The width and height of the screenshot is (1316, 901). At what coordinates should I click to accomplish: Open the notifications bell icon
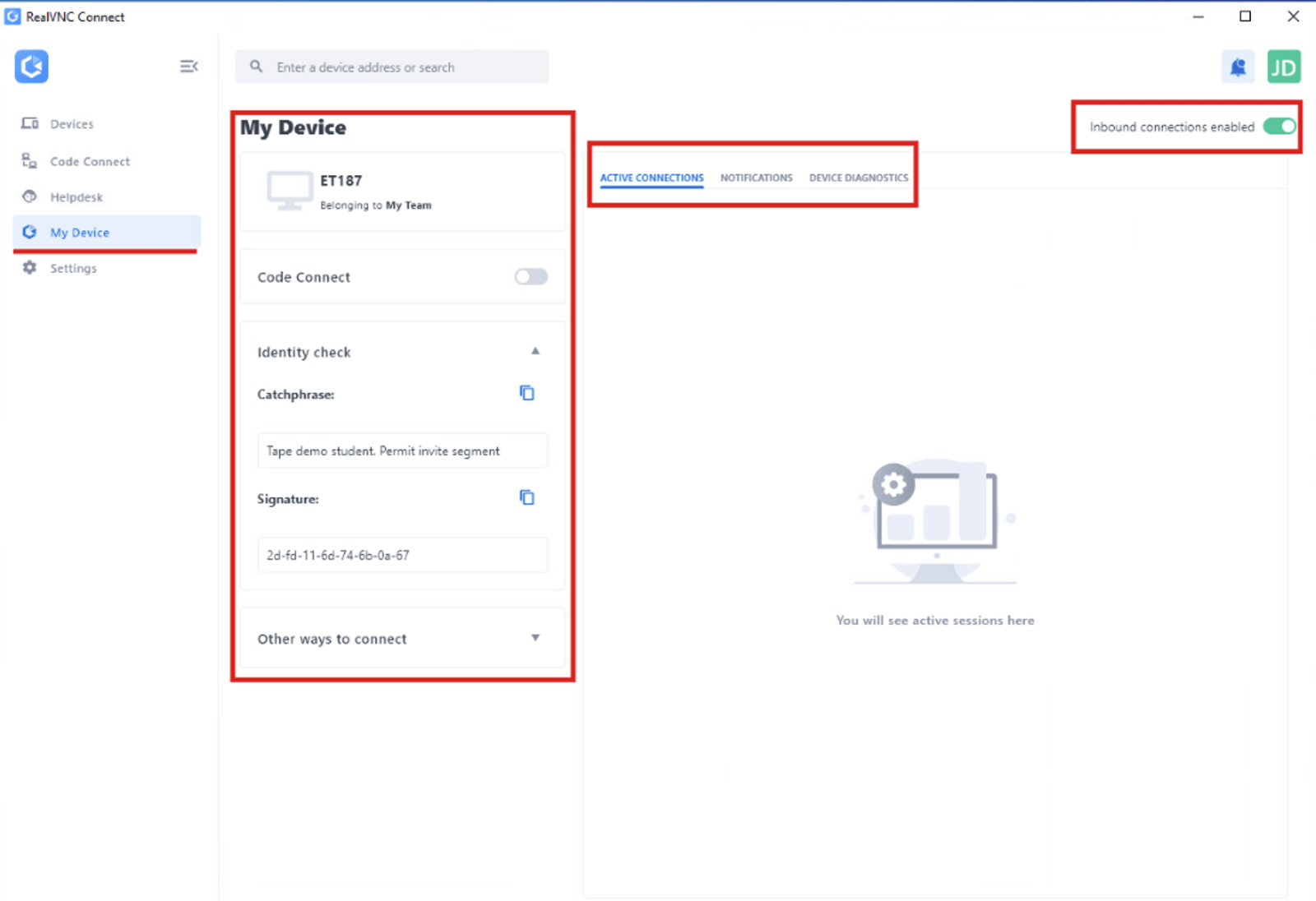click(1237, 67)
